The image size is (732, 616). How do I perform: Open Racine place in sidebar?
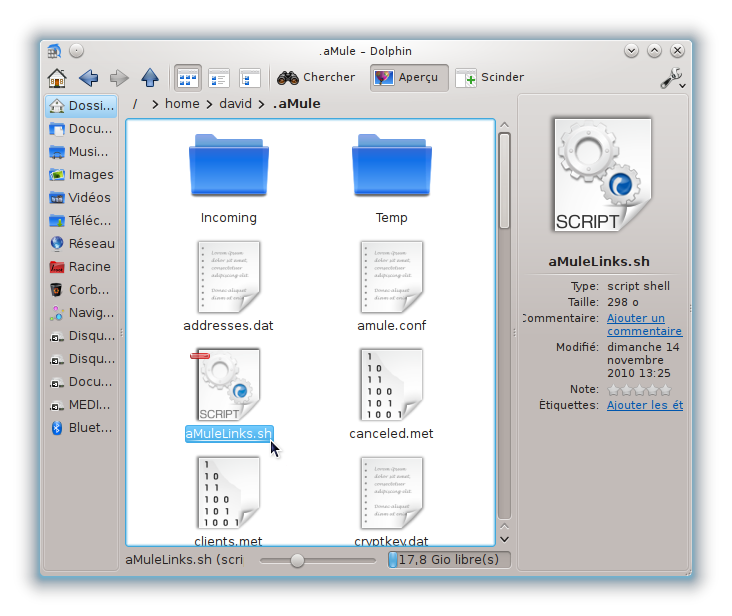point(82,266)
